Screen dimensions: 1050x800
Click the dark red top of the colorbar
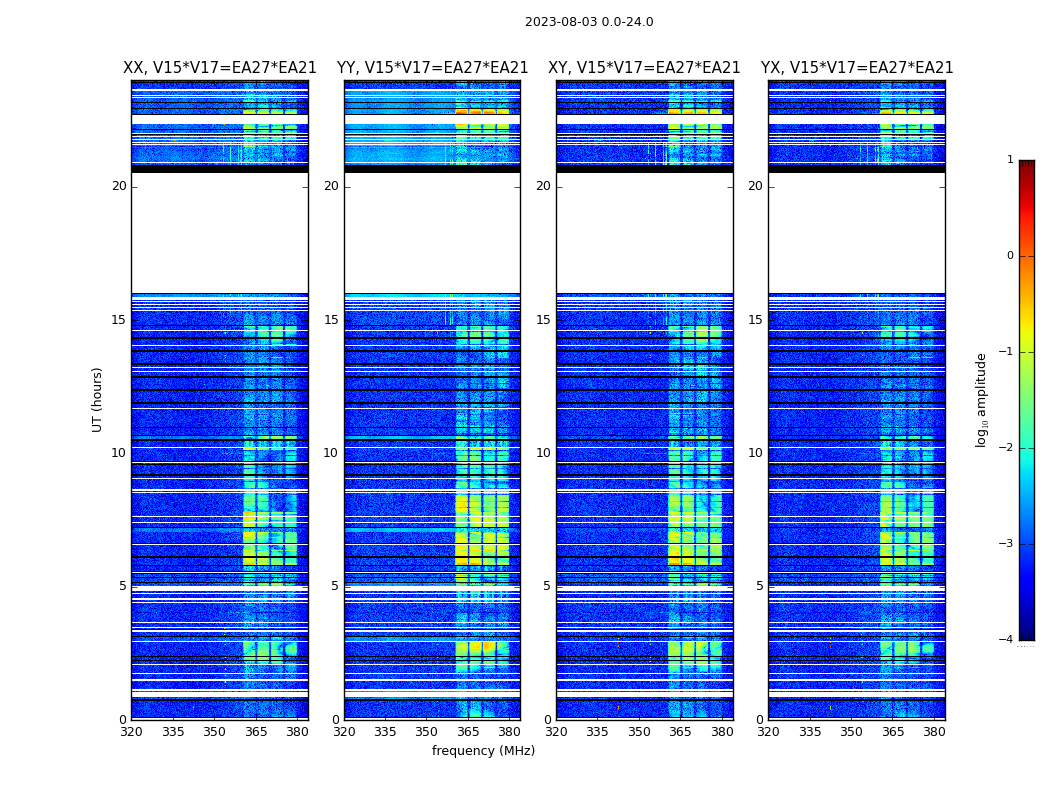(x=1027, y=165)
